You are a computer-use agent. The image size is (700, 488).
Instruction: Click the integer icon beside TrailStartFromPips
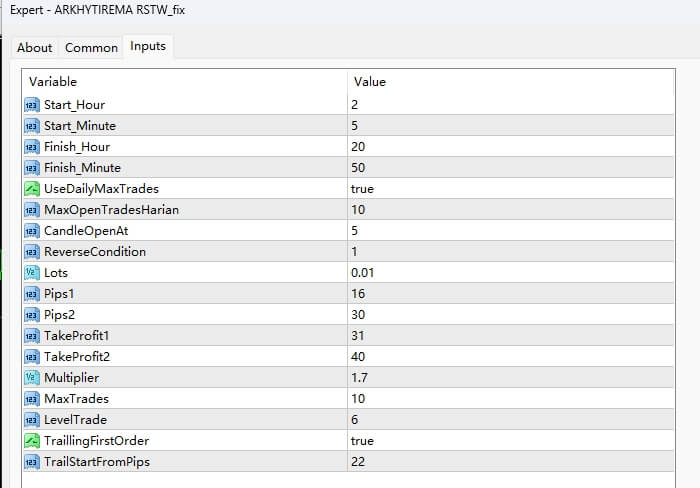31,461
